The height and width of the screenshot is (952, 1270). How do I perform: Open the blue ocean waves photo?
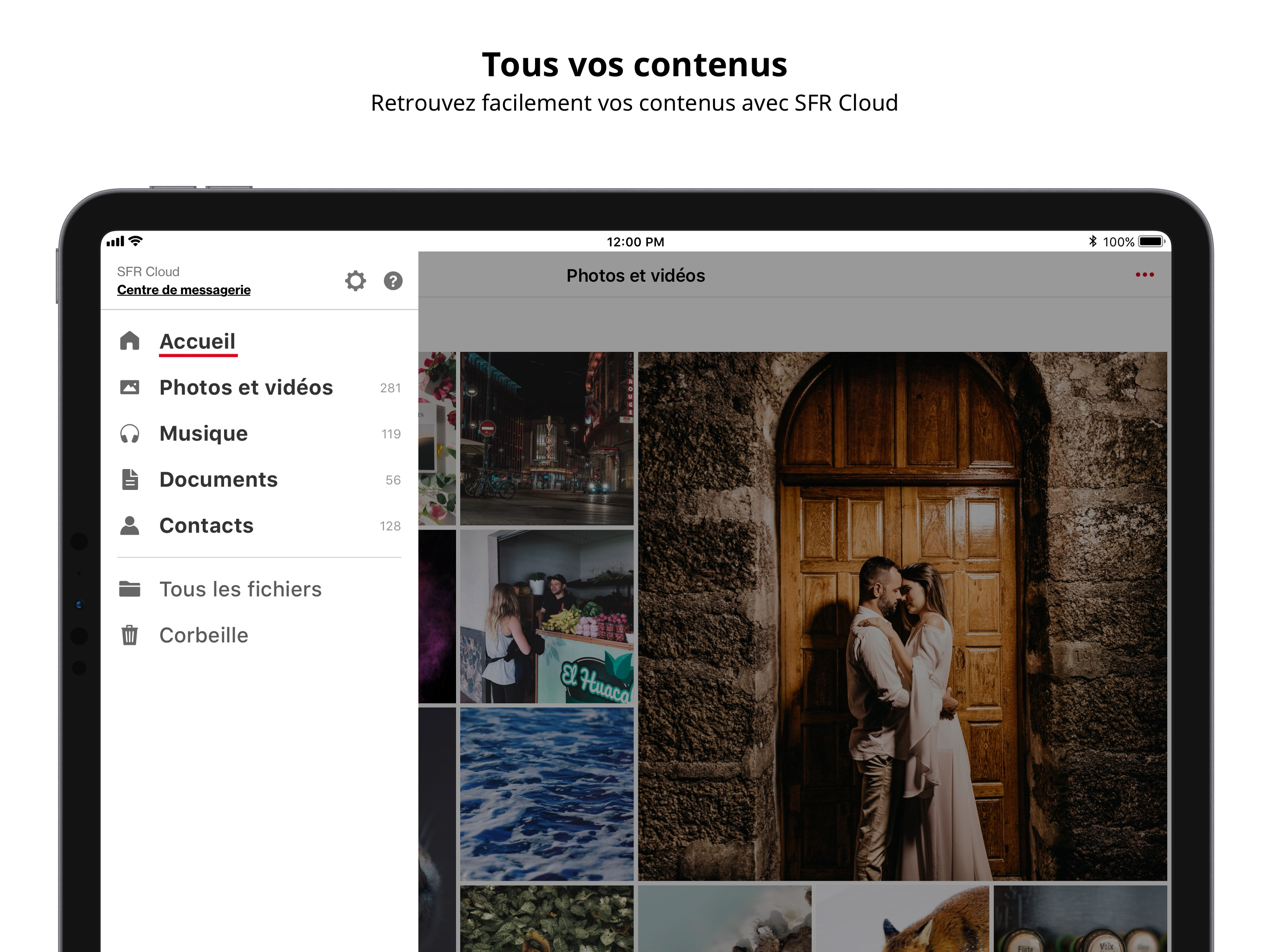tap(547, 793)
